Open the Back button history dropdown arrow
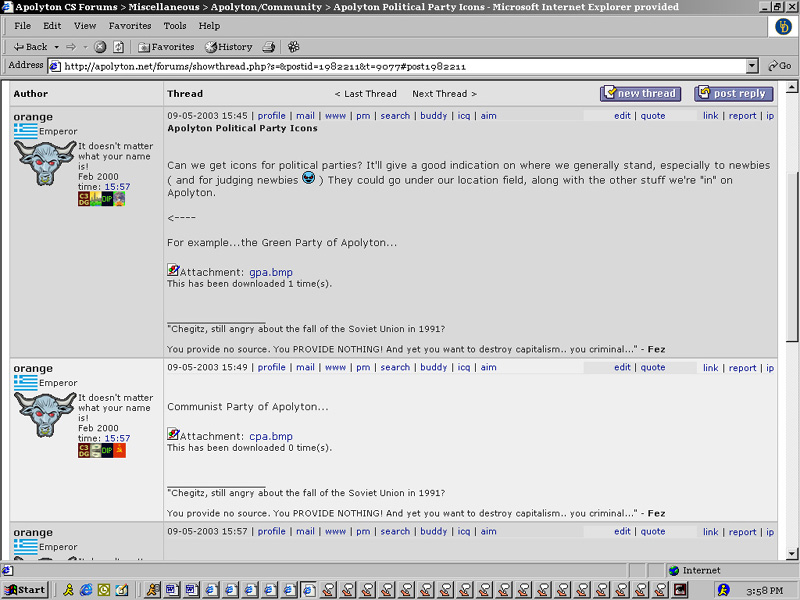The height and width of the screenshot is (600, 800). pyautogui.click(x=57, y=47)
